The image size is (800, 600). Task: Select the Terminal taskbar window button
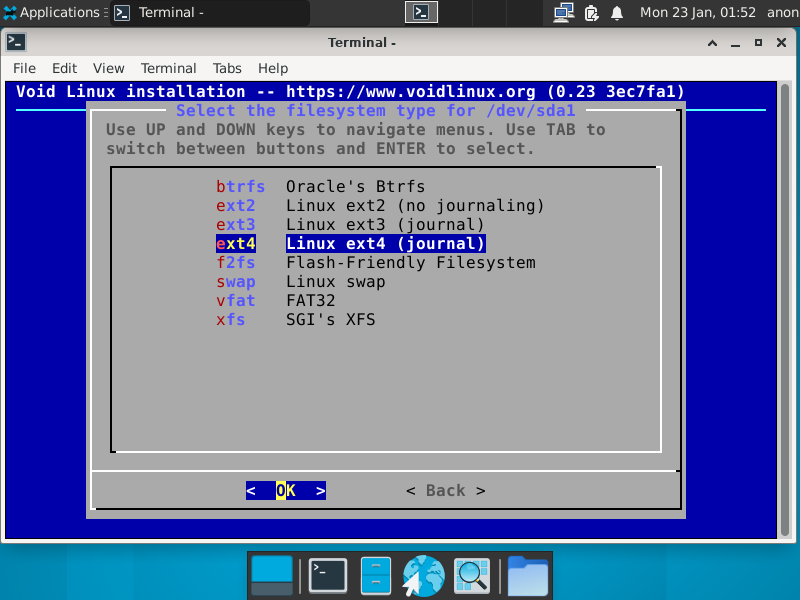point(210,12)
